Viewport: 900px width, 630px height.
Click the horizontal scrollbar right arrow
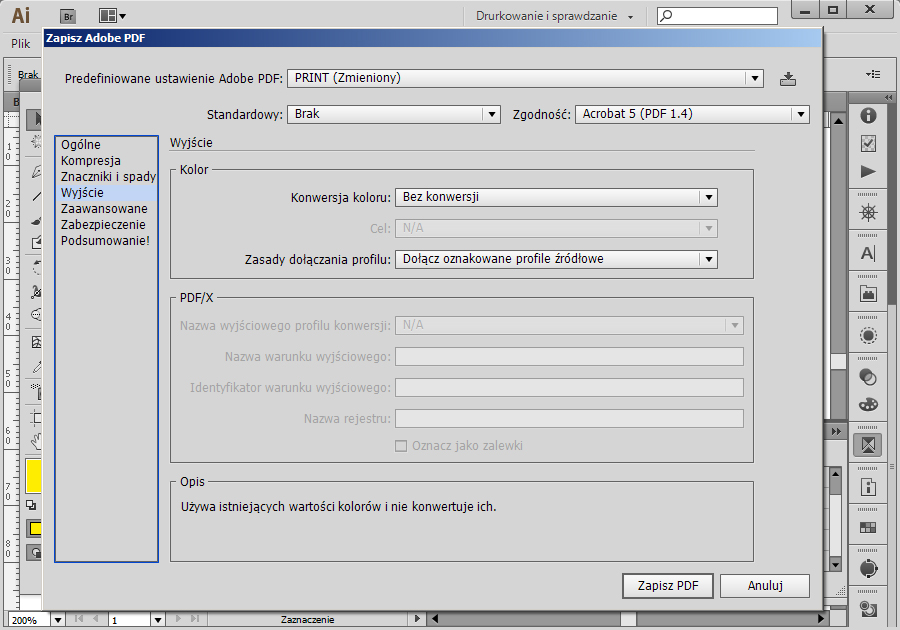point(821,619)
